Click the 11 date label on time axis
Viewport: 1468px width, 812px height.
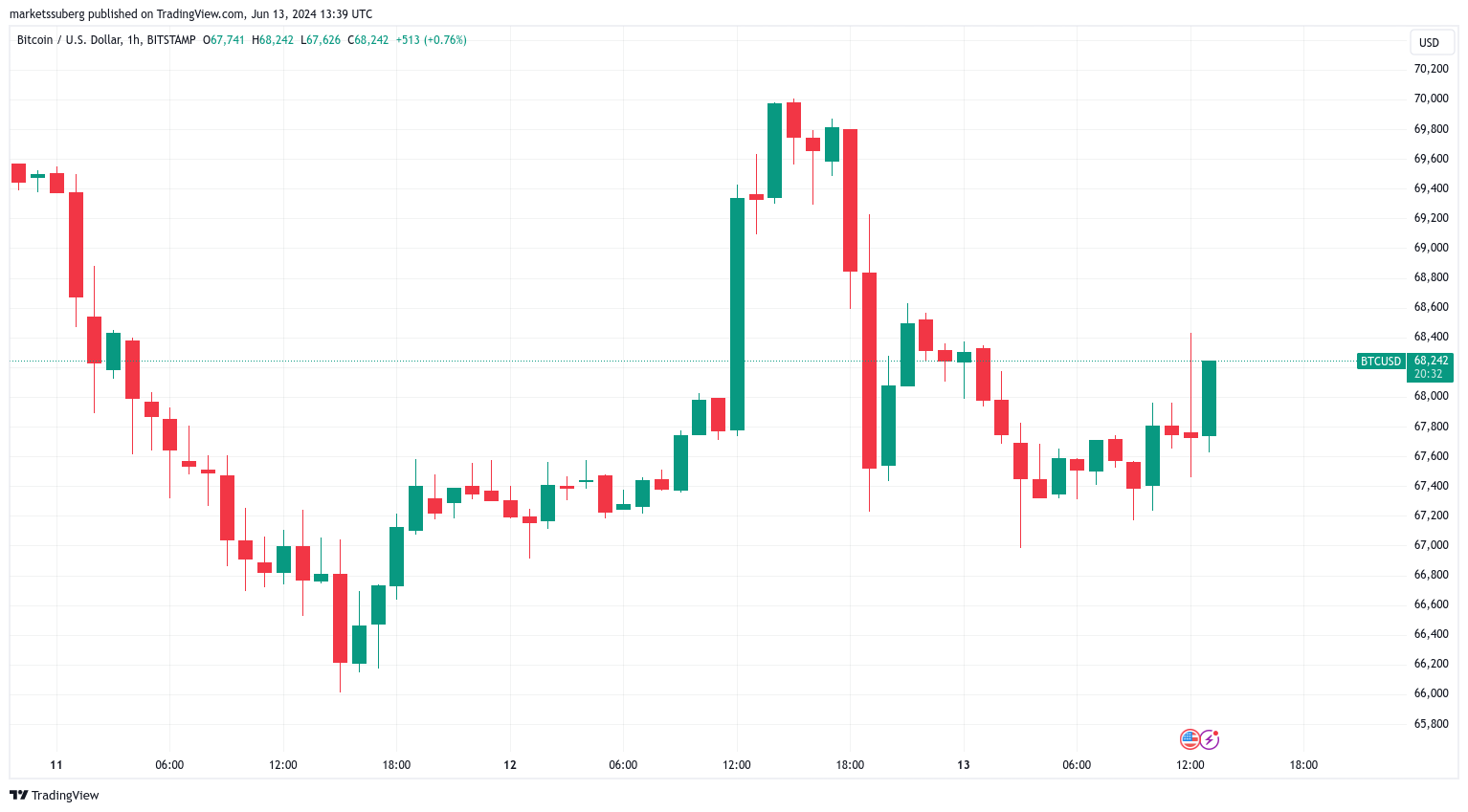point(56,764)
